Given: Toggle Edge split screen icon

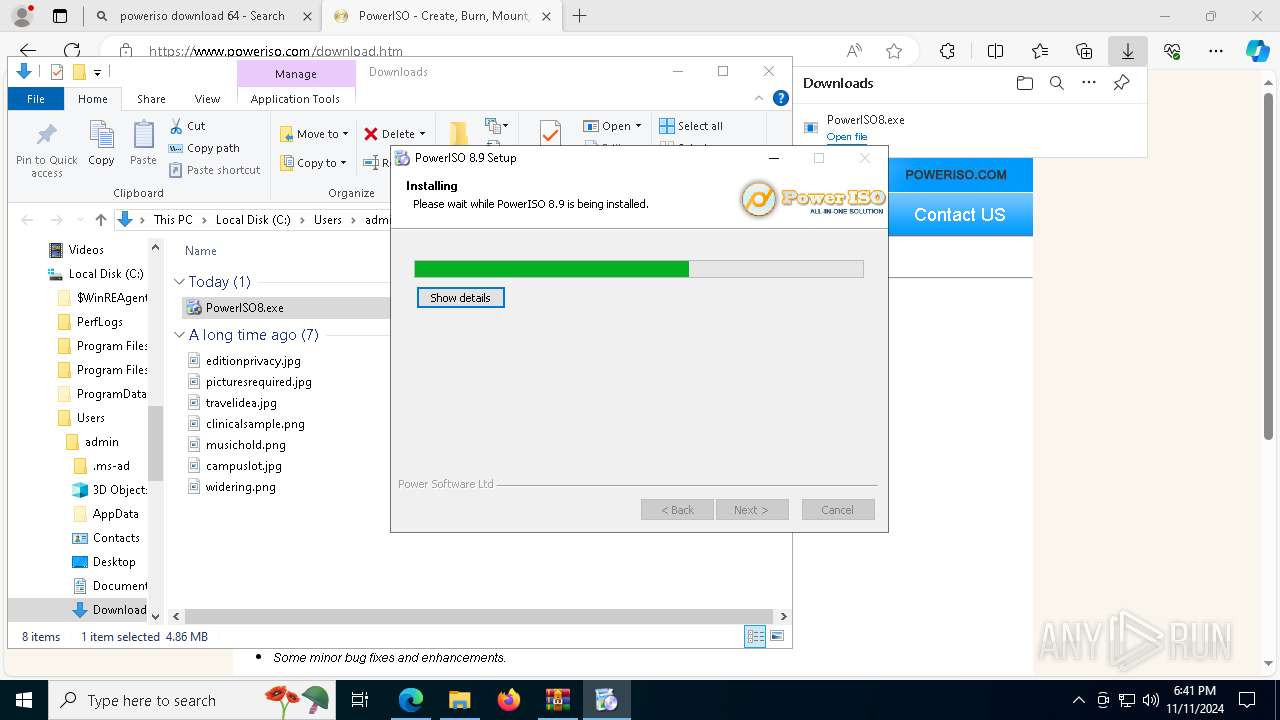Looking at the screenshot, I should (x=995, y=51).
